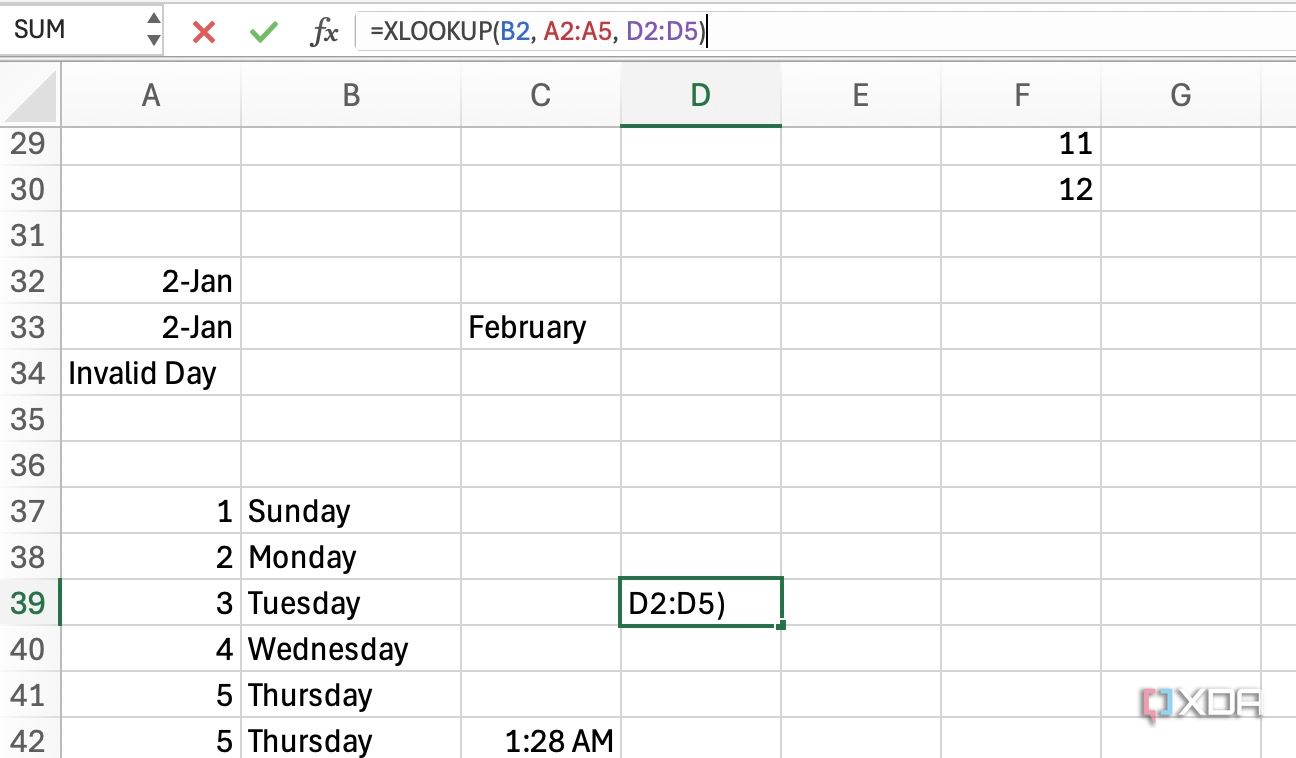Select row 33 header
The width and height of the screenshot is (1296, 758).
[30, 327]
